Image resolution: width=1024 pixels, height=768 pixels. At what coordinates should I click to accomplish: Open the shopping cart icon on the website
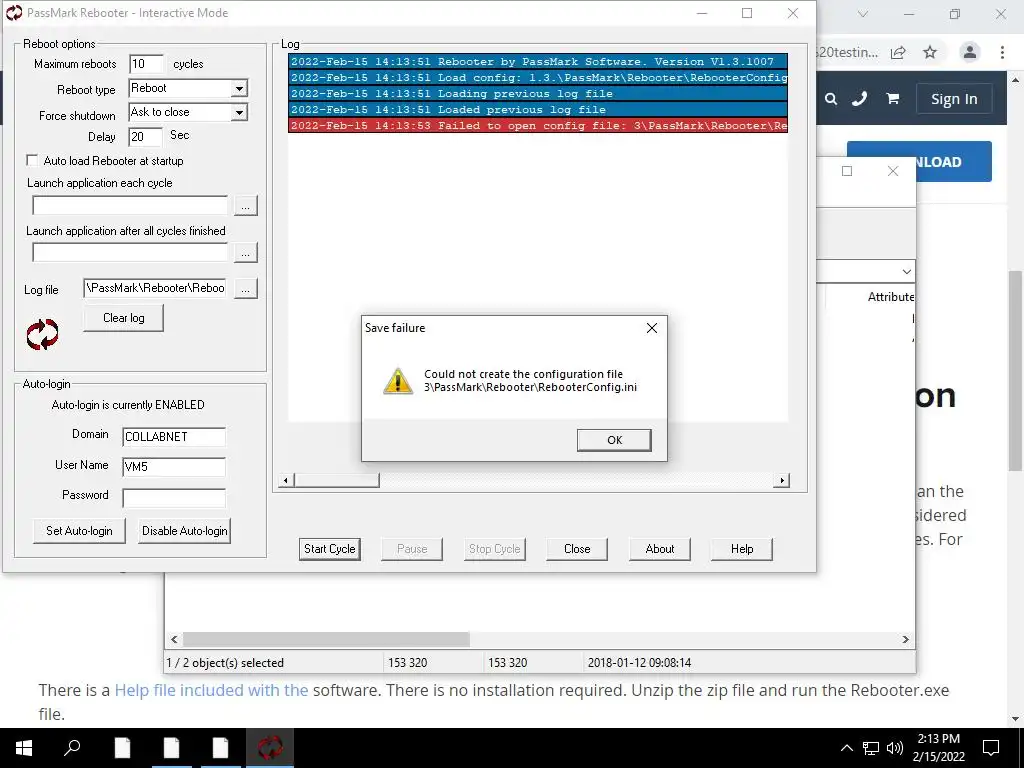[893, 99]
